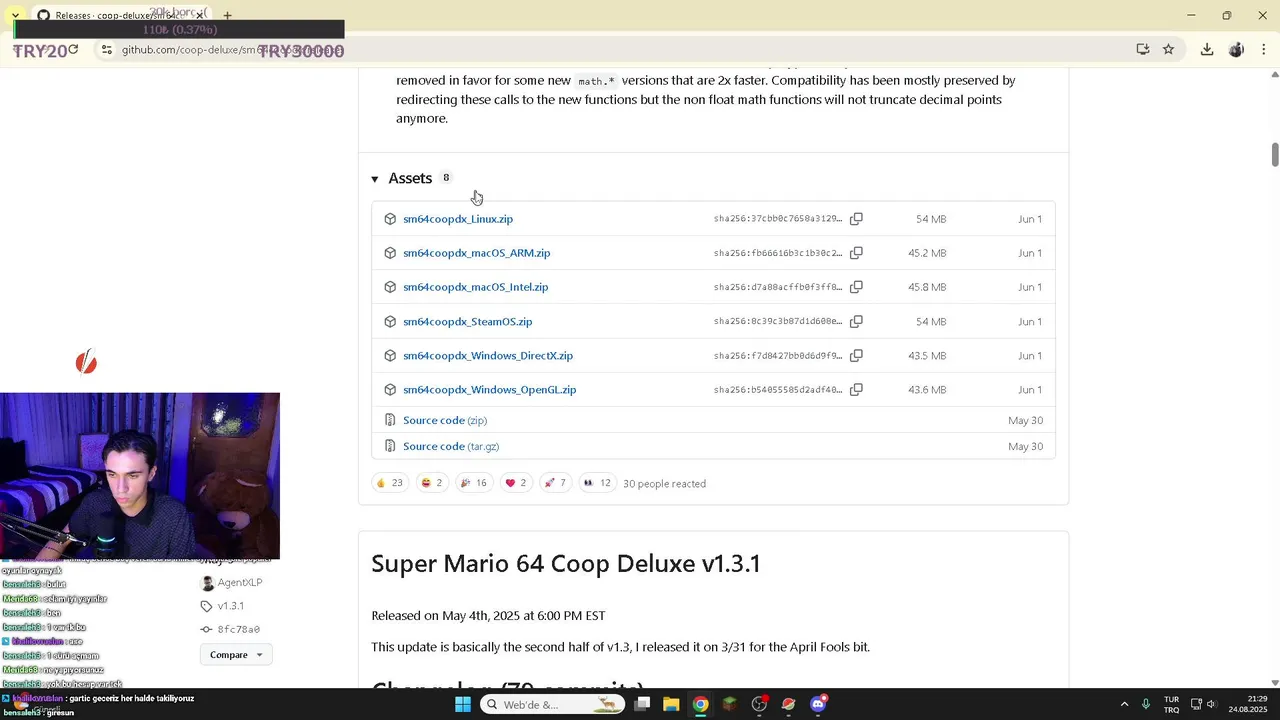Open a new browser tab
This screenshot has height=720, width=1280.
[x=227, y=15]
